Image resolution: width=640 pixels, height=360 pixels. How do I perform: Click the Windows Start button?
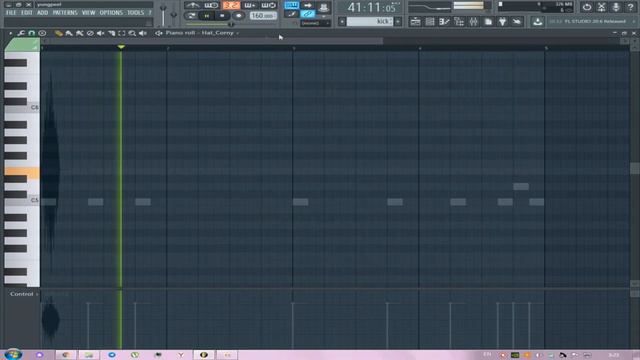[x=13, y=354]
